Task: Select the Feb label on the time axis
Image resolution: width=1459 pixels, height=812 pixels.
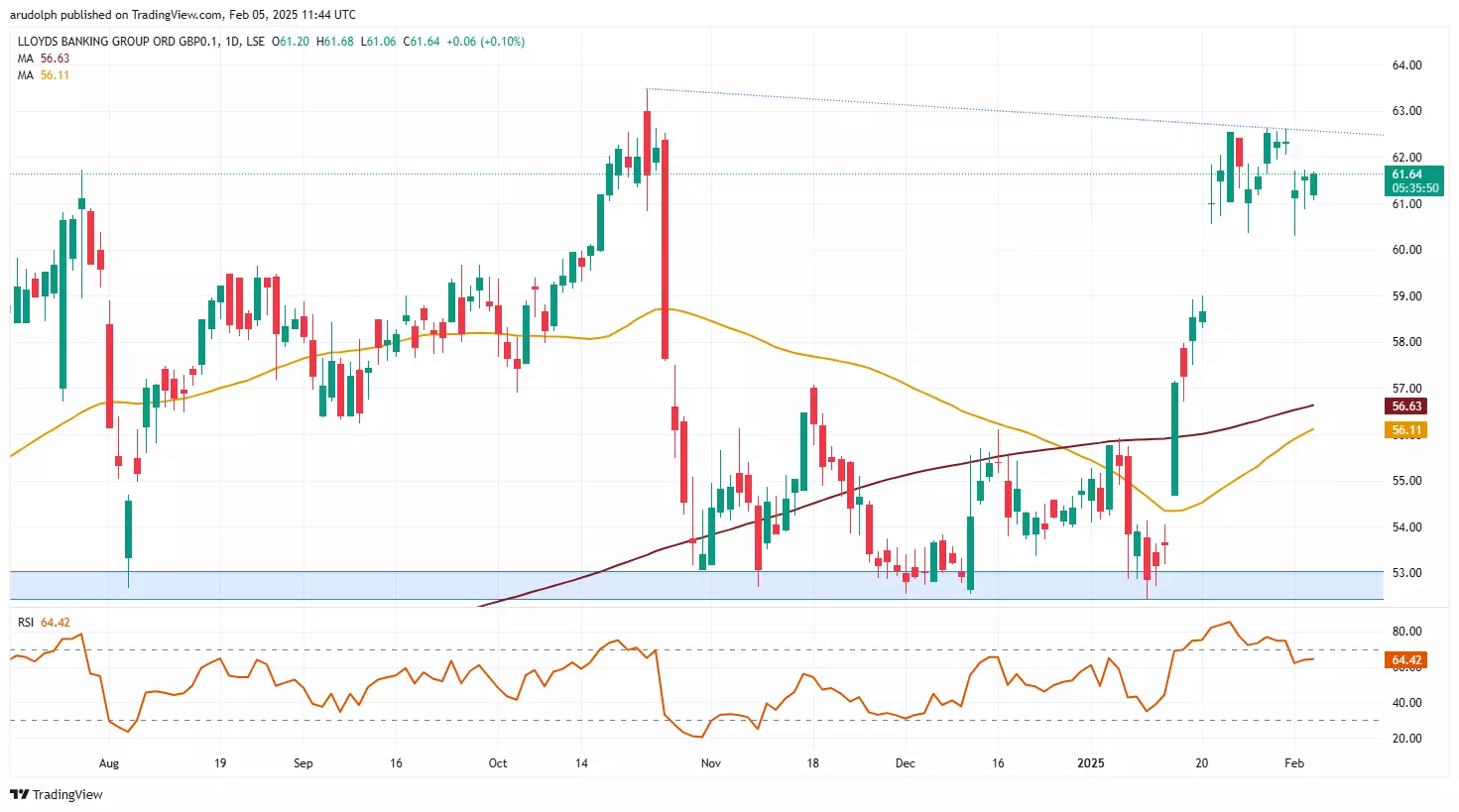Action: point(1293,763)
